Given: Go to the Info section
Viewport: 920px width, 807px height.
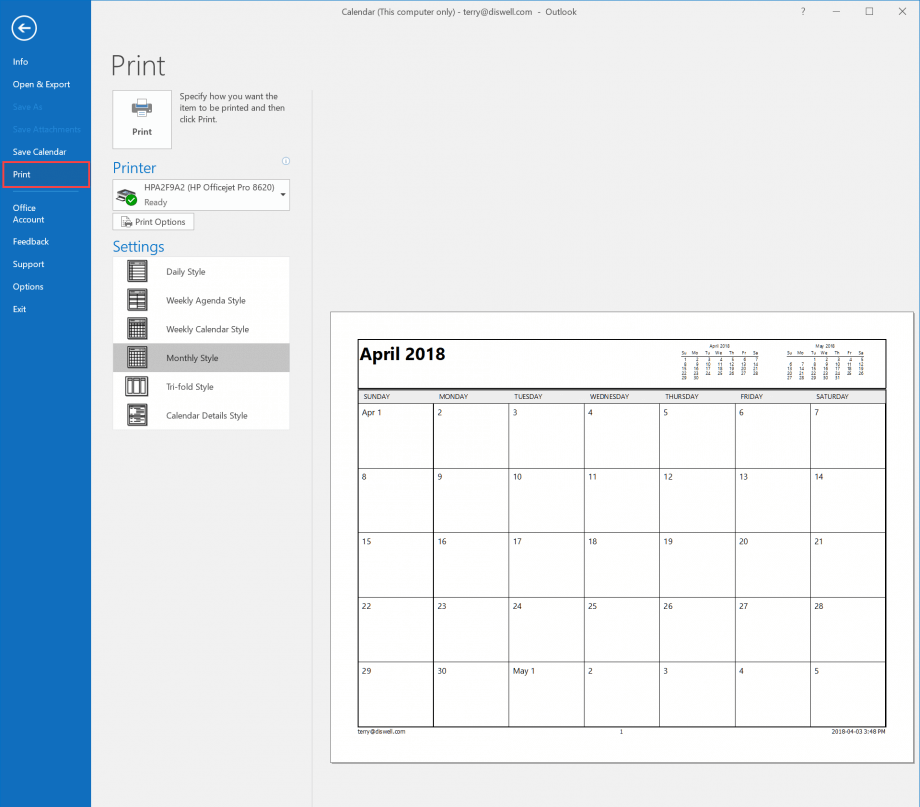Looking at the screenshot, I should [x=20, y=61].
